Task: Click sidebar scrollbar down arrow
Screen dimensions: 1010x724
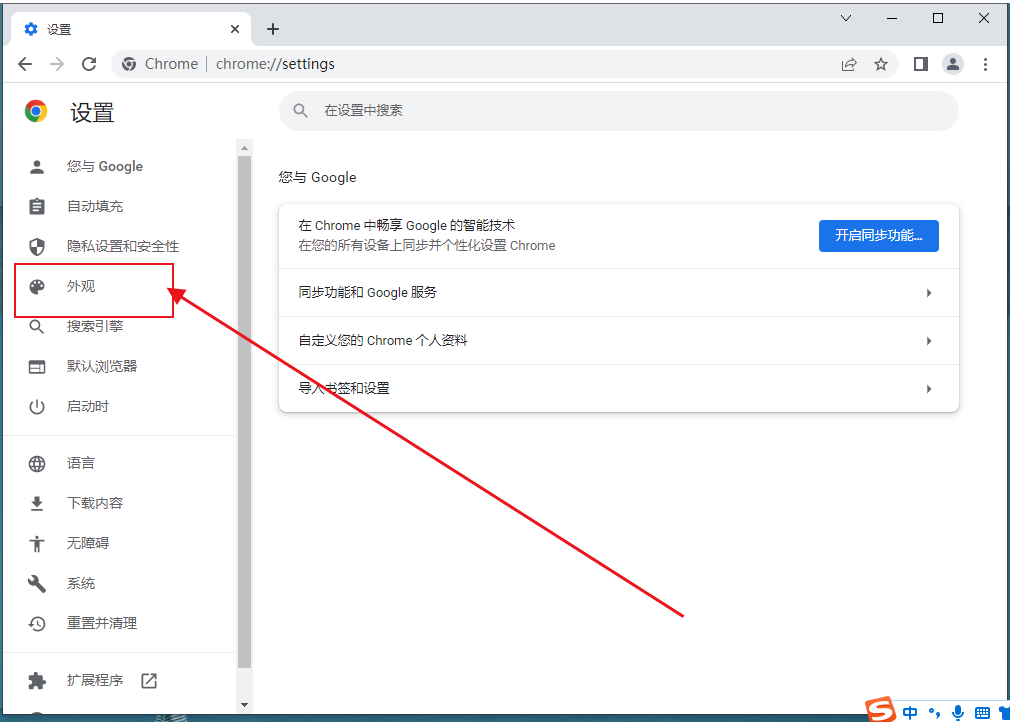Action: (244, 705)
